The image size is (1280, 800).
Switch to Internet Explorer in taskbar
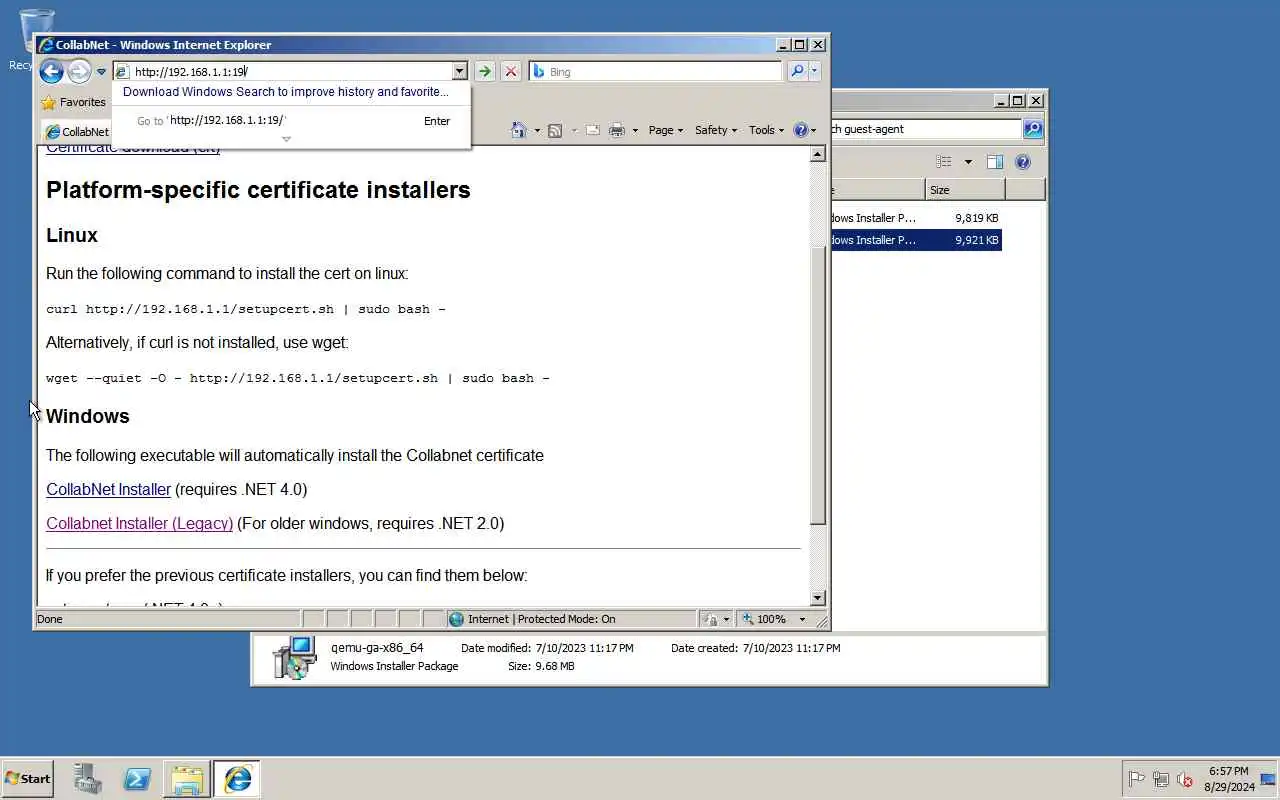[x=237, y=778]
